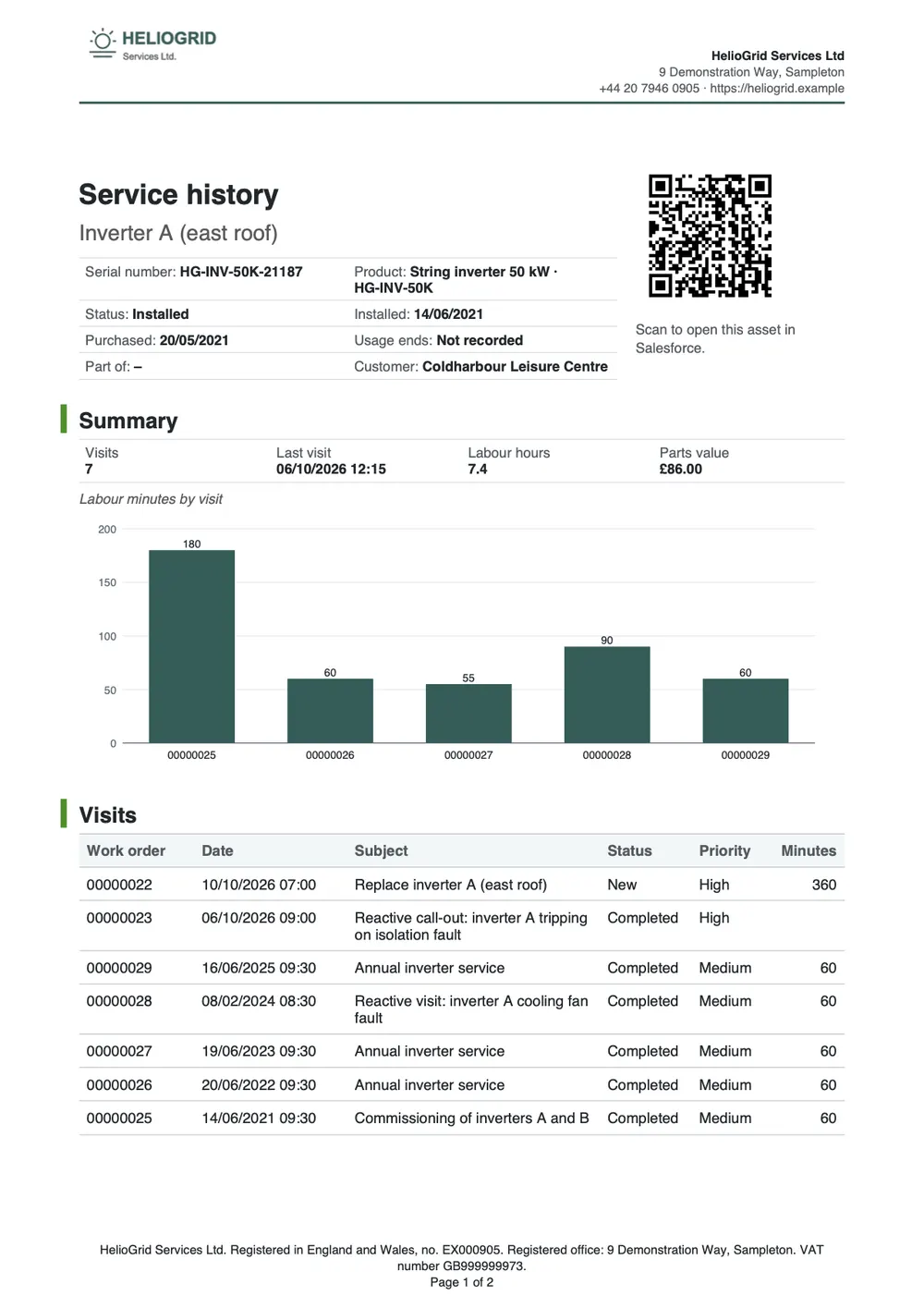Viewport: 924px width, 1308px height.
Task: Click the Salesforce asset QR code
Action: point(710,236)
